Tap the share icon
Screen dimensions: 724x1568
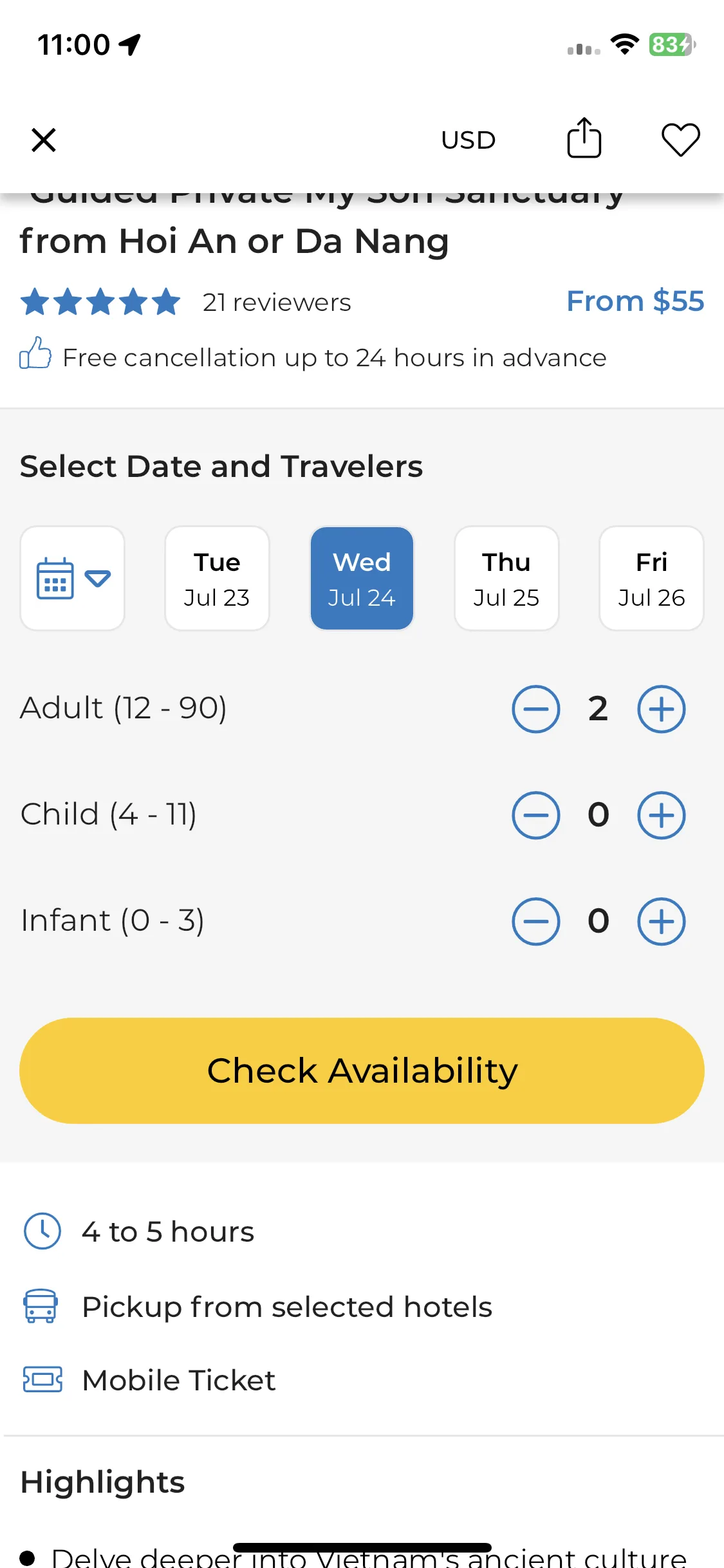(x=584, y=138)
